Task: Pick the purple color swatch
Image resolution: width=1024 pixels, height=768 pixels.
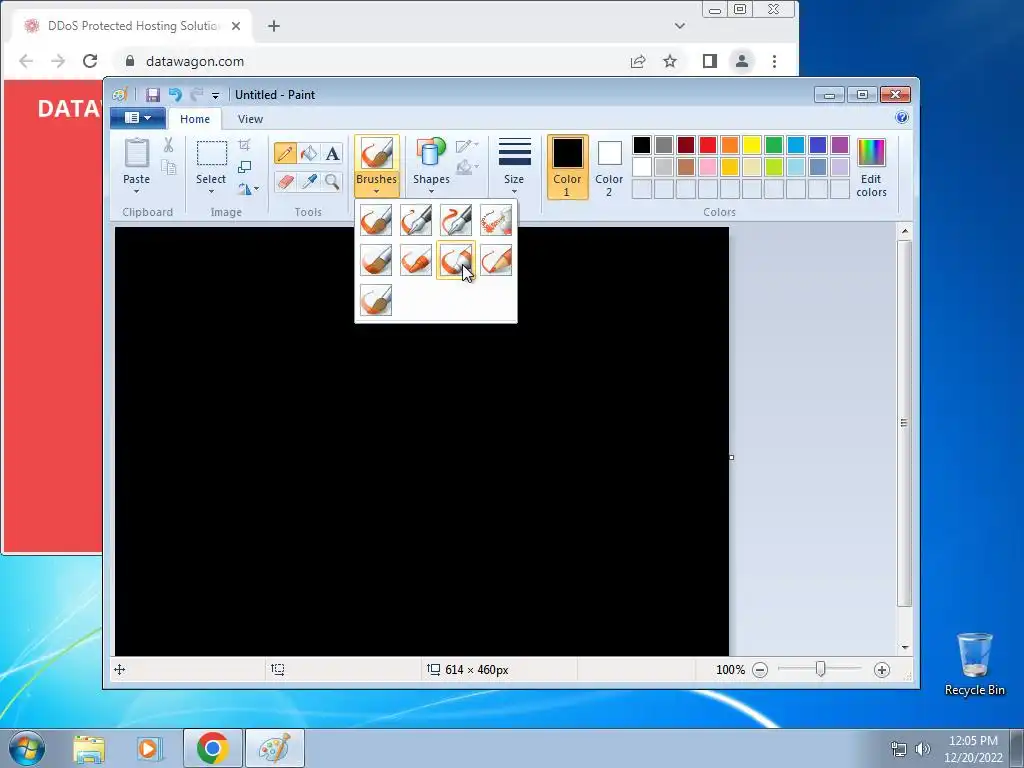Action: 840,145
